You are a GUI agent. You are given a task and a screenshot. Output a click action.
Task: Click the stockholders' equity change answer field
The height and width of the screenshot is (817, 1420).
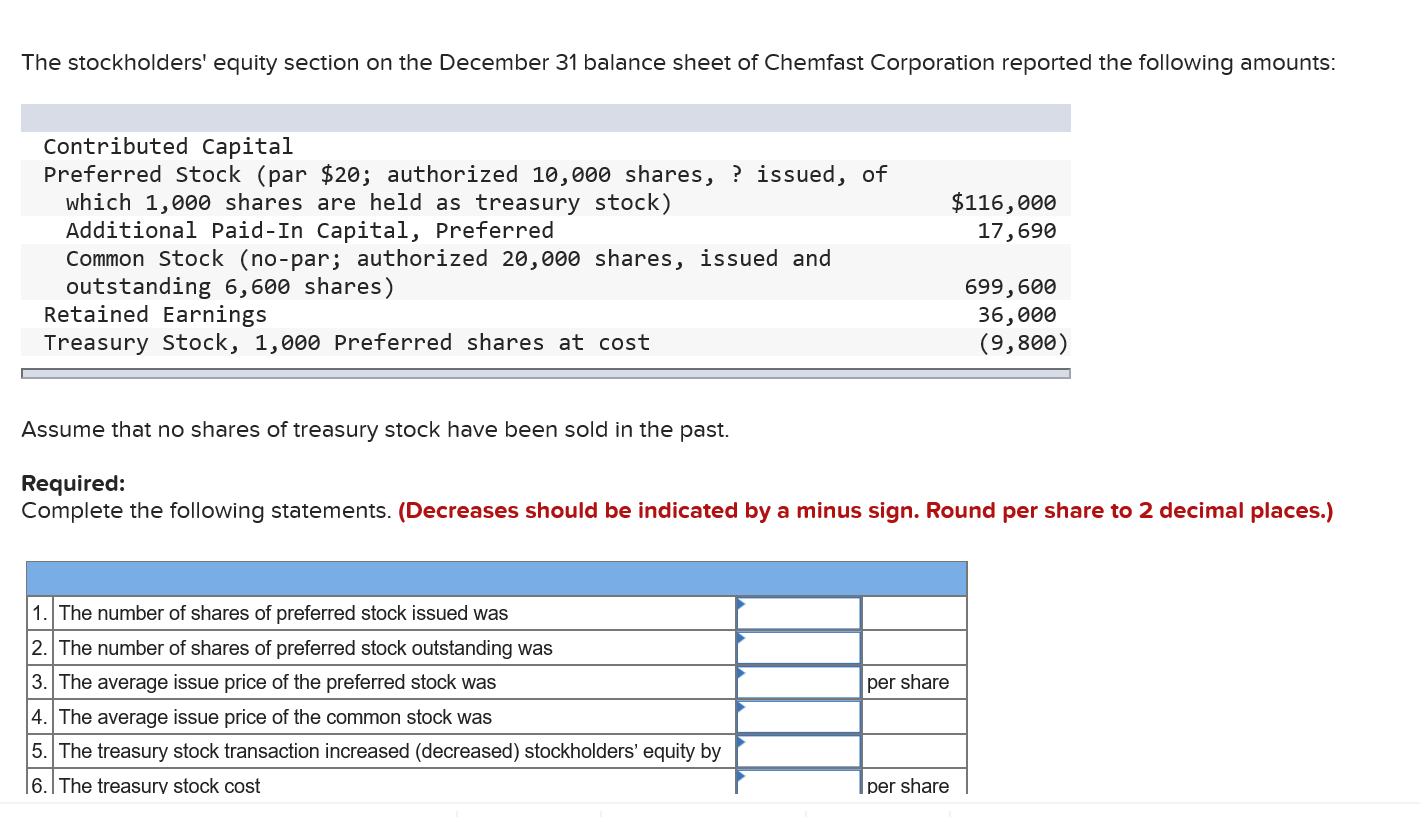click(799, 751)
